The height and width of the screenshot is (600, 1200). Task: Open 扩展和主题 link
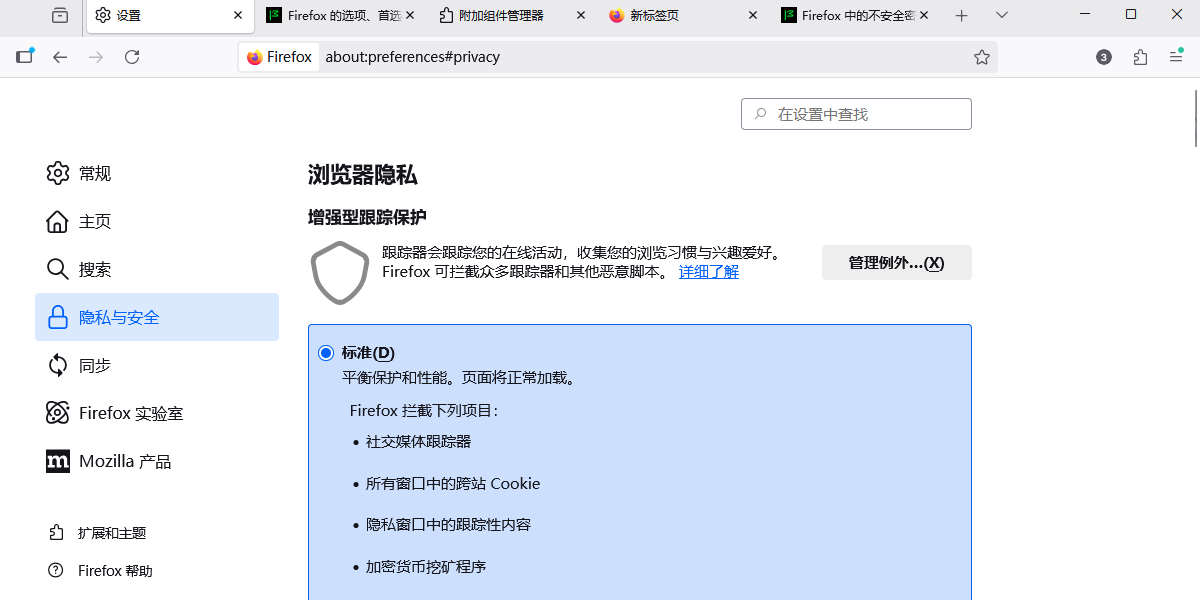[112, 533]
